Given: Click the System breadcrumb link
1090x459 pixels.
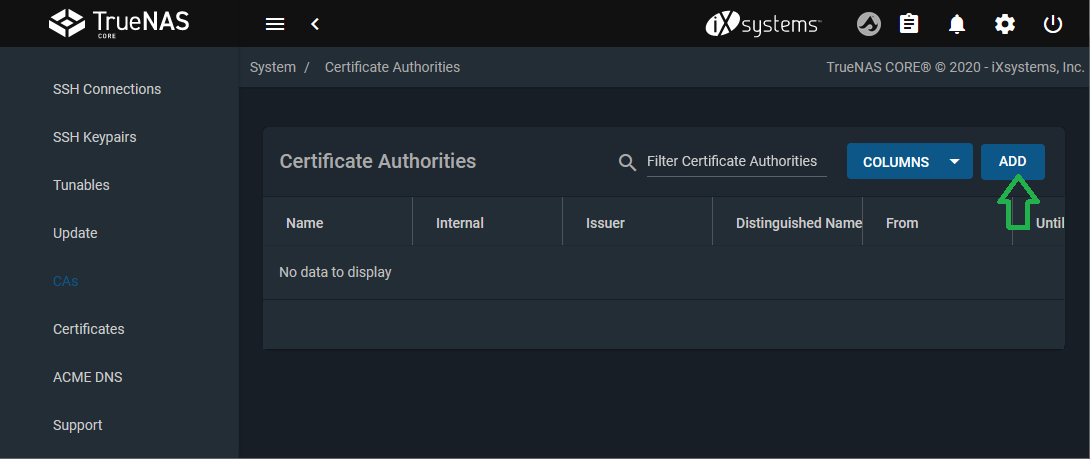Looking at the screenshot, I should [x=273, y=67].
